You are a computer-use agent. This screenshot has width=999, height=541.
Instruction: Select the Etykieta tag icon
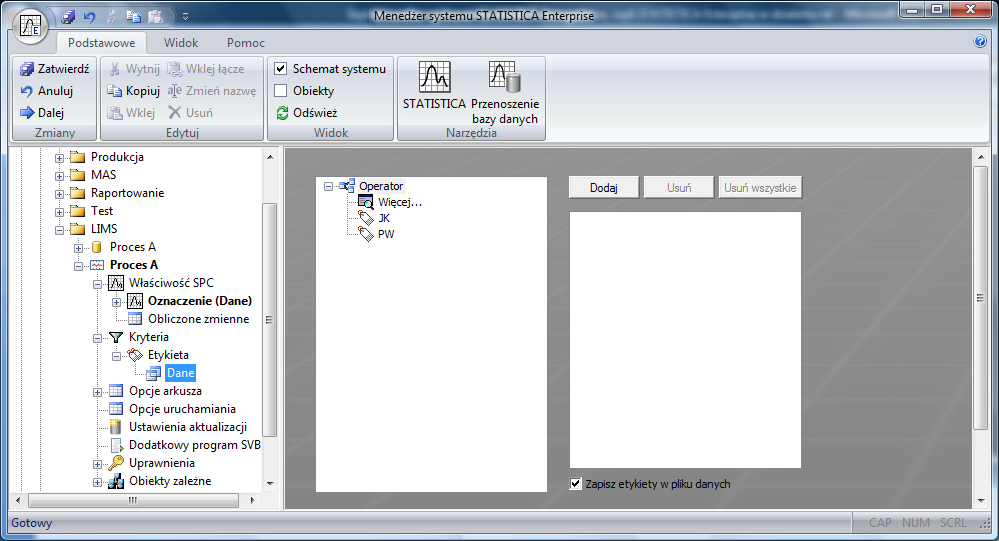[x=135, y=355]
